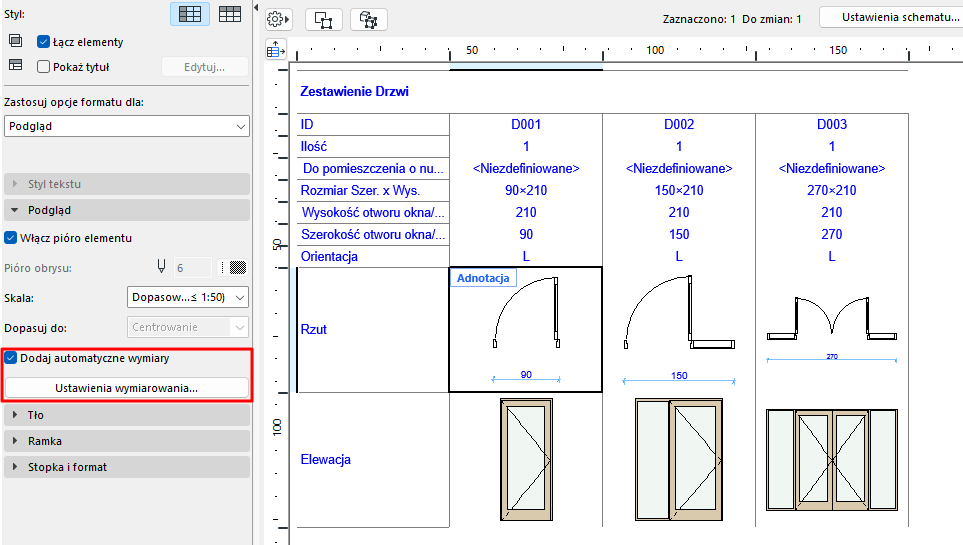The width and height of the screenshot is (963, 545).
Task: Open the Zastosuj opcje formatu Podgląd dropdown
Action: click(x=126, y=126)
